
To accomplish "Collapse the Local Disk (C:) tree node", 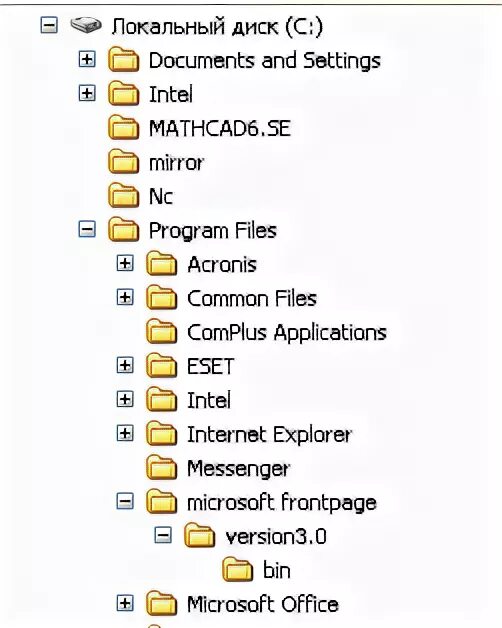I will click(x=49, y=26).
